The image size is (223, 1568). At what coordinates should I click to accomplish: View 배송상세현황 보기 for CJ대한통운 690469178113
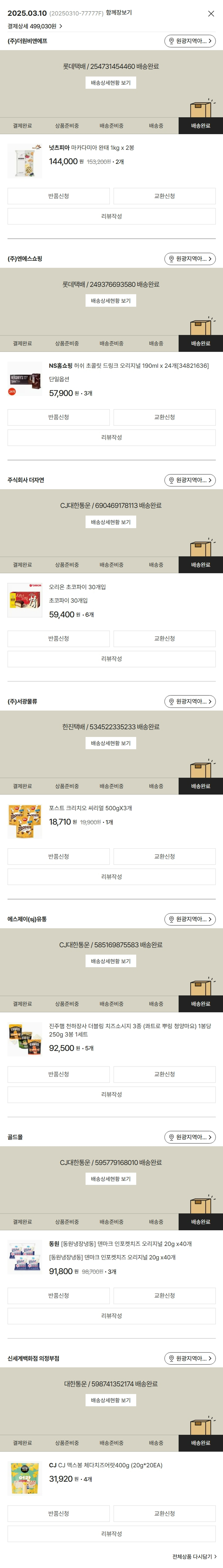tap(111, 522)
